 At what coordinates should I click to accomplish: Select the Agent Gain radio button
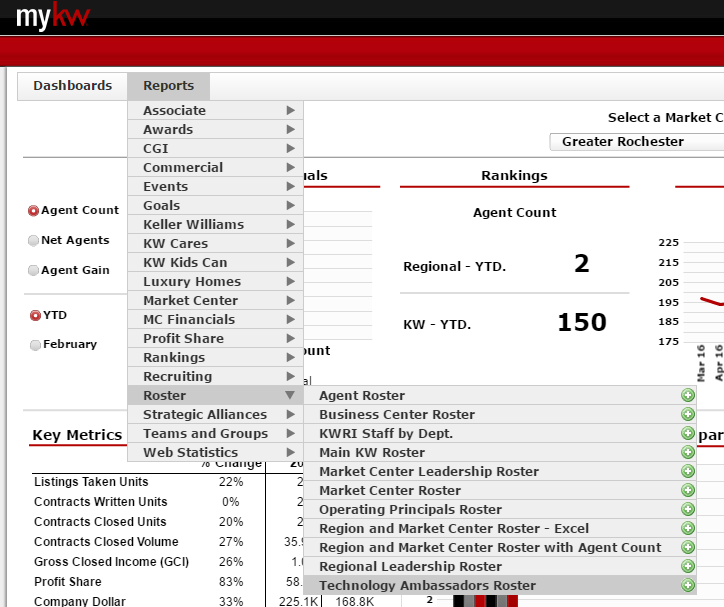tap(33, 270)
